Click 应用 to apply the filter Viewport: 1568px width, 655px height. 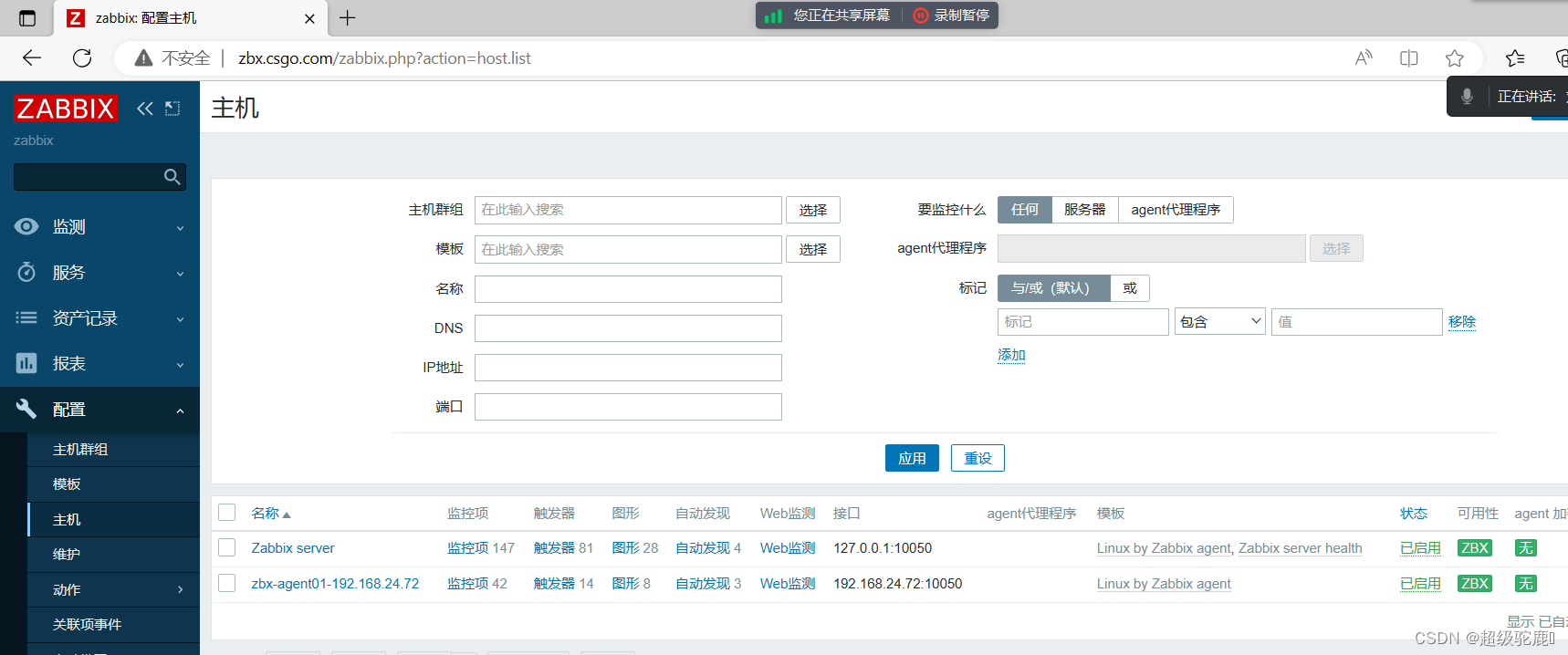[x=912, y=458]
